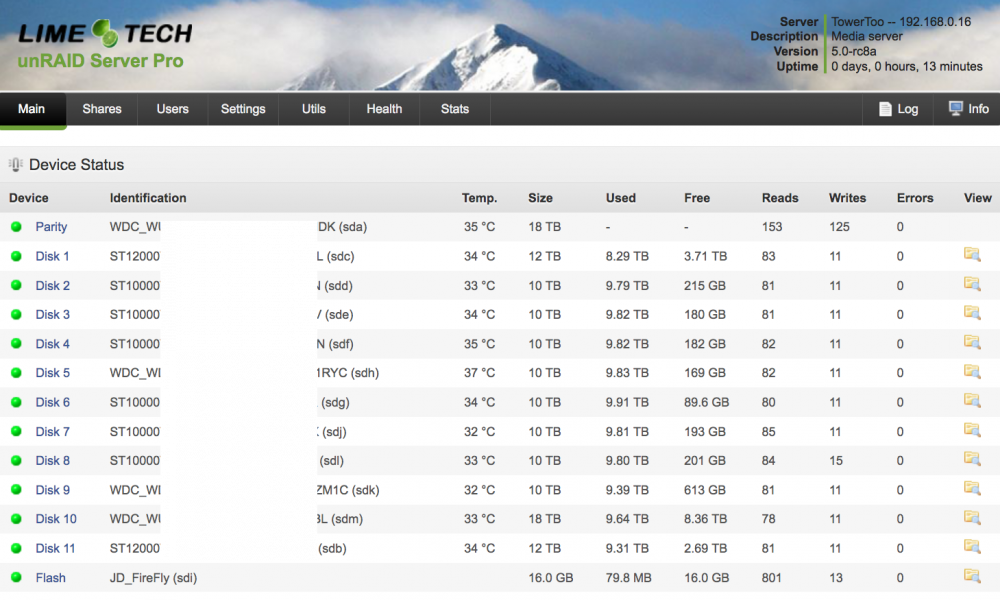Click the Device Status section icon
Screen dimensions: 1000x600
(15, 165)
